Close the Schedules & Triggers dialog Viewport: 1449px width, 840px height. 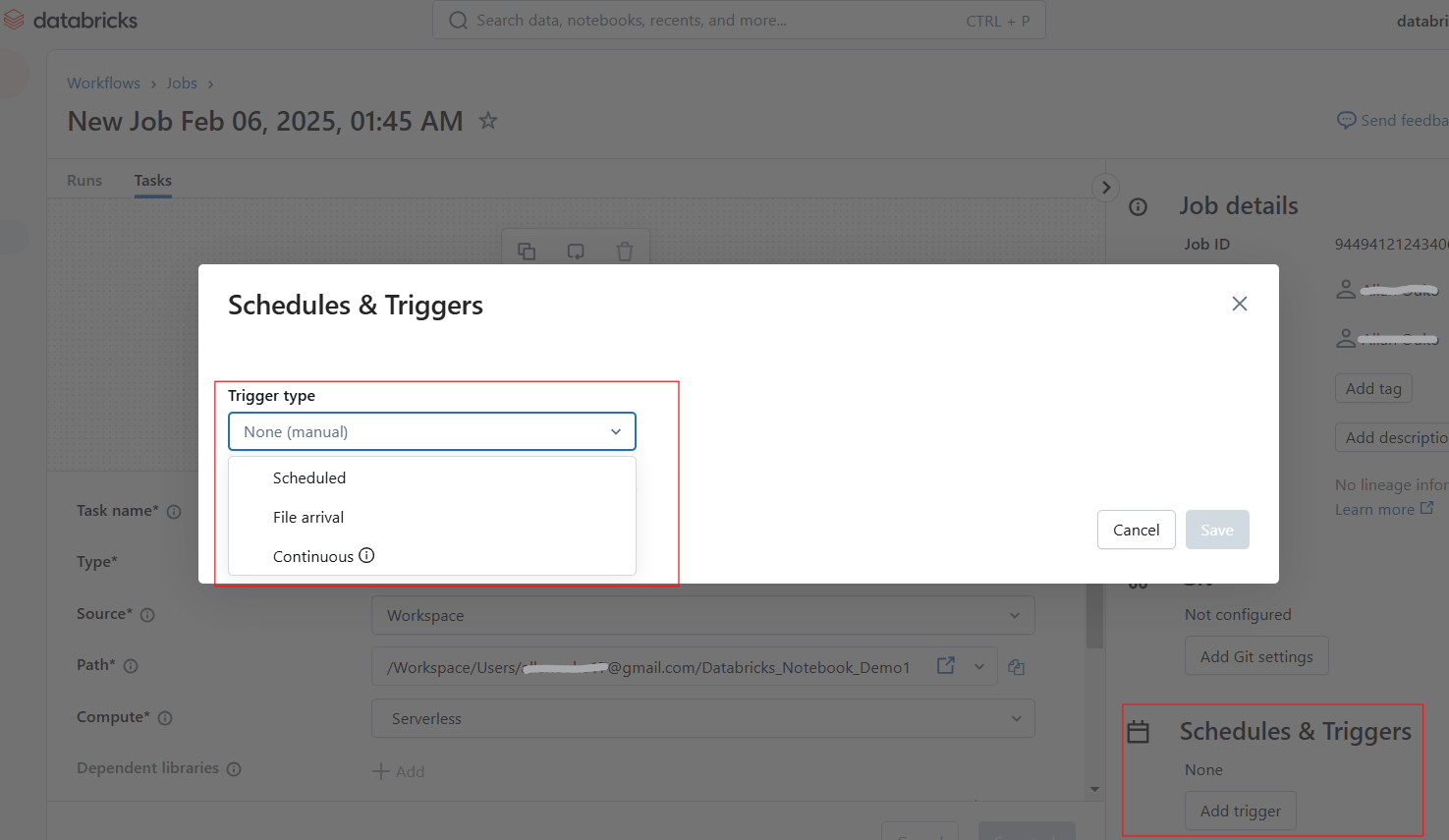pyautogui.click(x=1240, y=304)
